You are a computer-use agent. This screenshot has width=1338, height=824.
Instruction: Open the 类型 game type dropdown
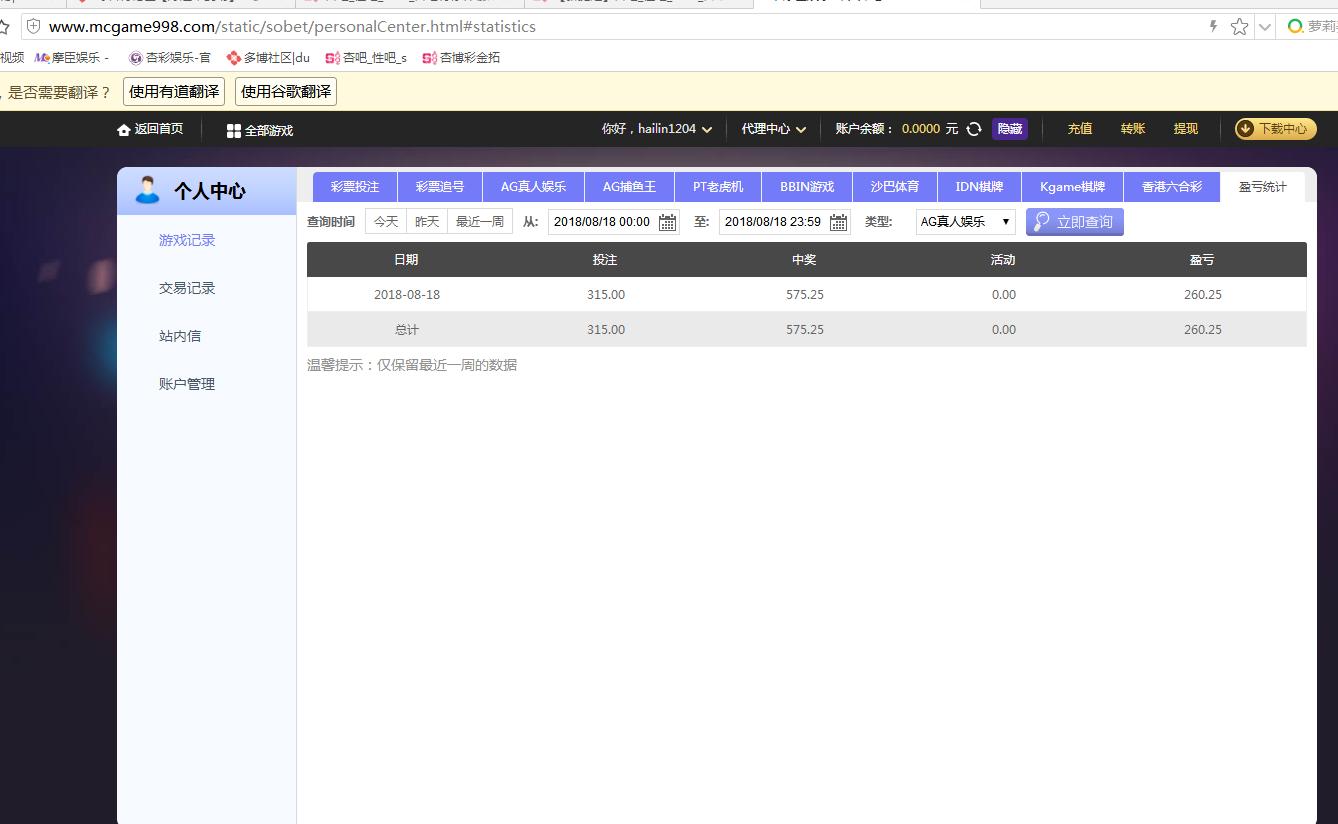(x=963, y=221)
